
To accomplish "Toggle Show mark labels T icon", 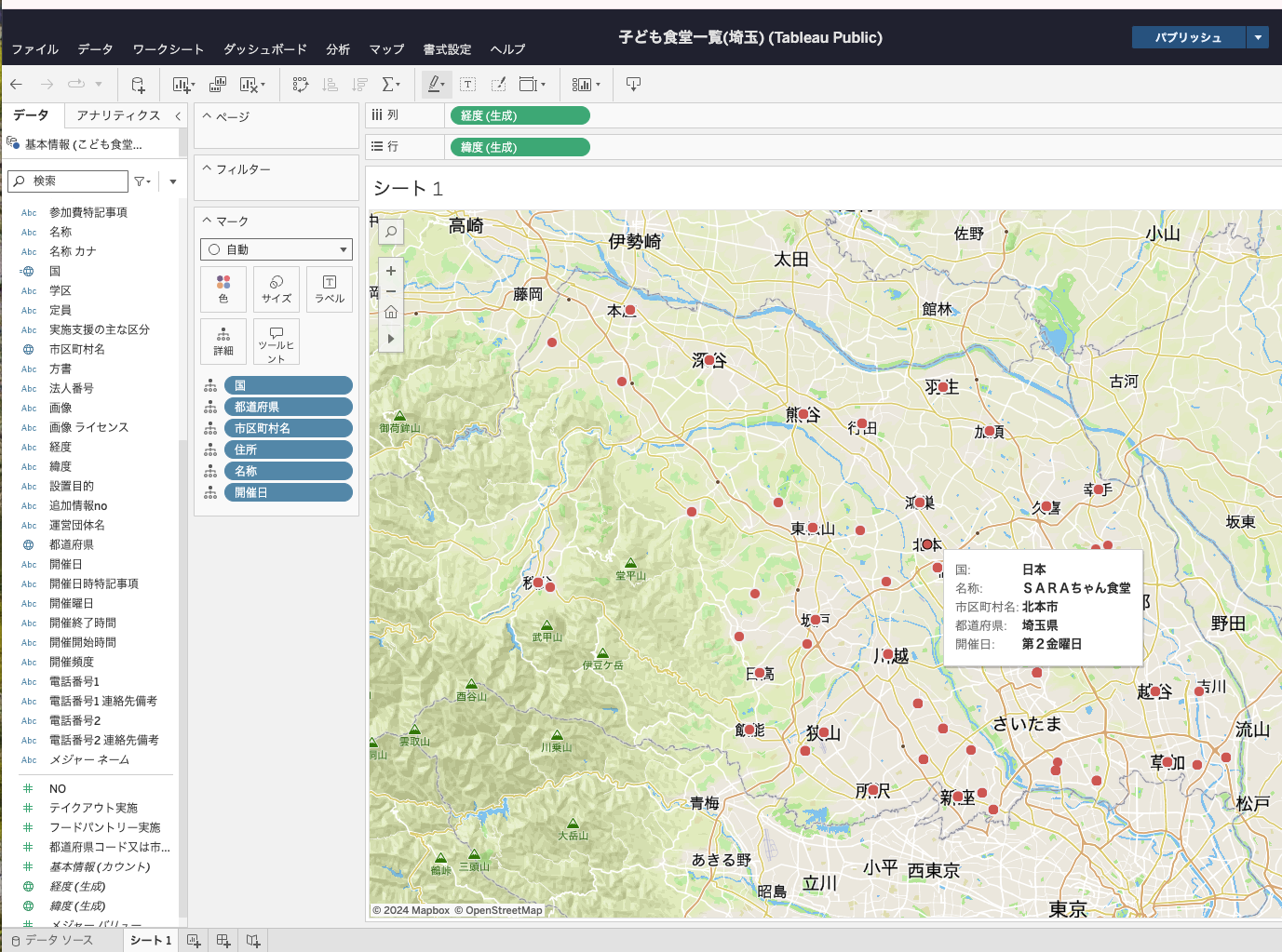I will pyautogui.click(x=468, y=85).
